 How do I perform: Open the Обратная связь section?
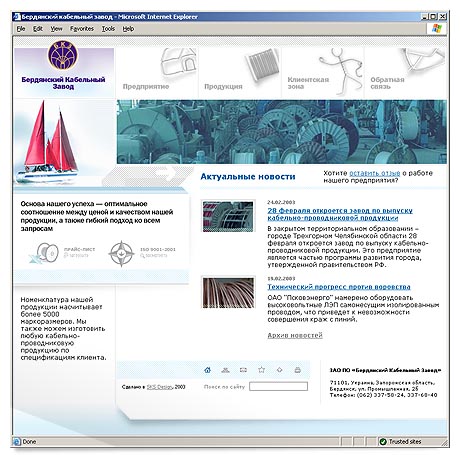click(x=387, y=83)
